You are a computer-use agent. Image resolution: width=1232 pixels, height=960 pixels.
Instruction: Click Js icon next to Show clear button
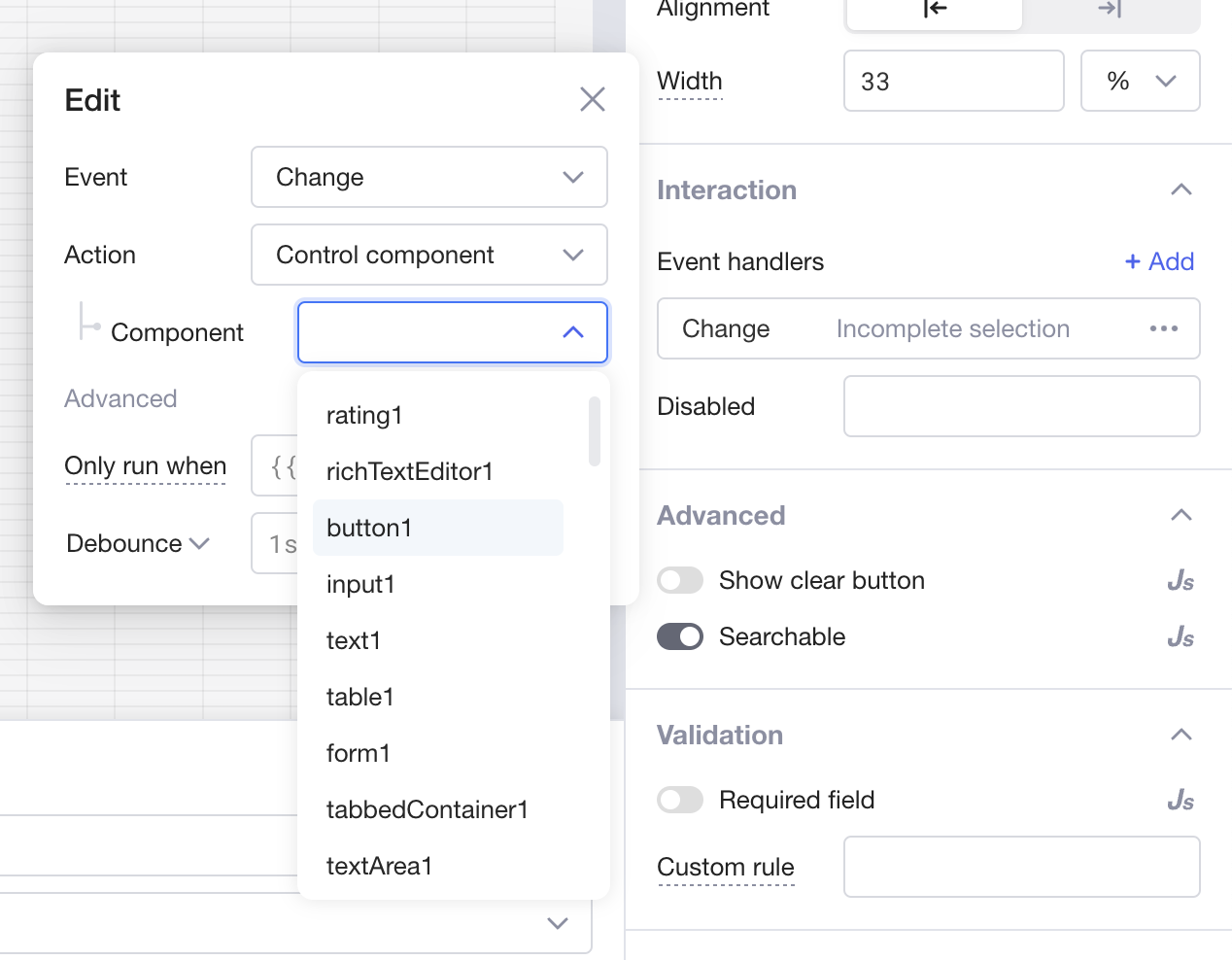pos(1181,581)
